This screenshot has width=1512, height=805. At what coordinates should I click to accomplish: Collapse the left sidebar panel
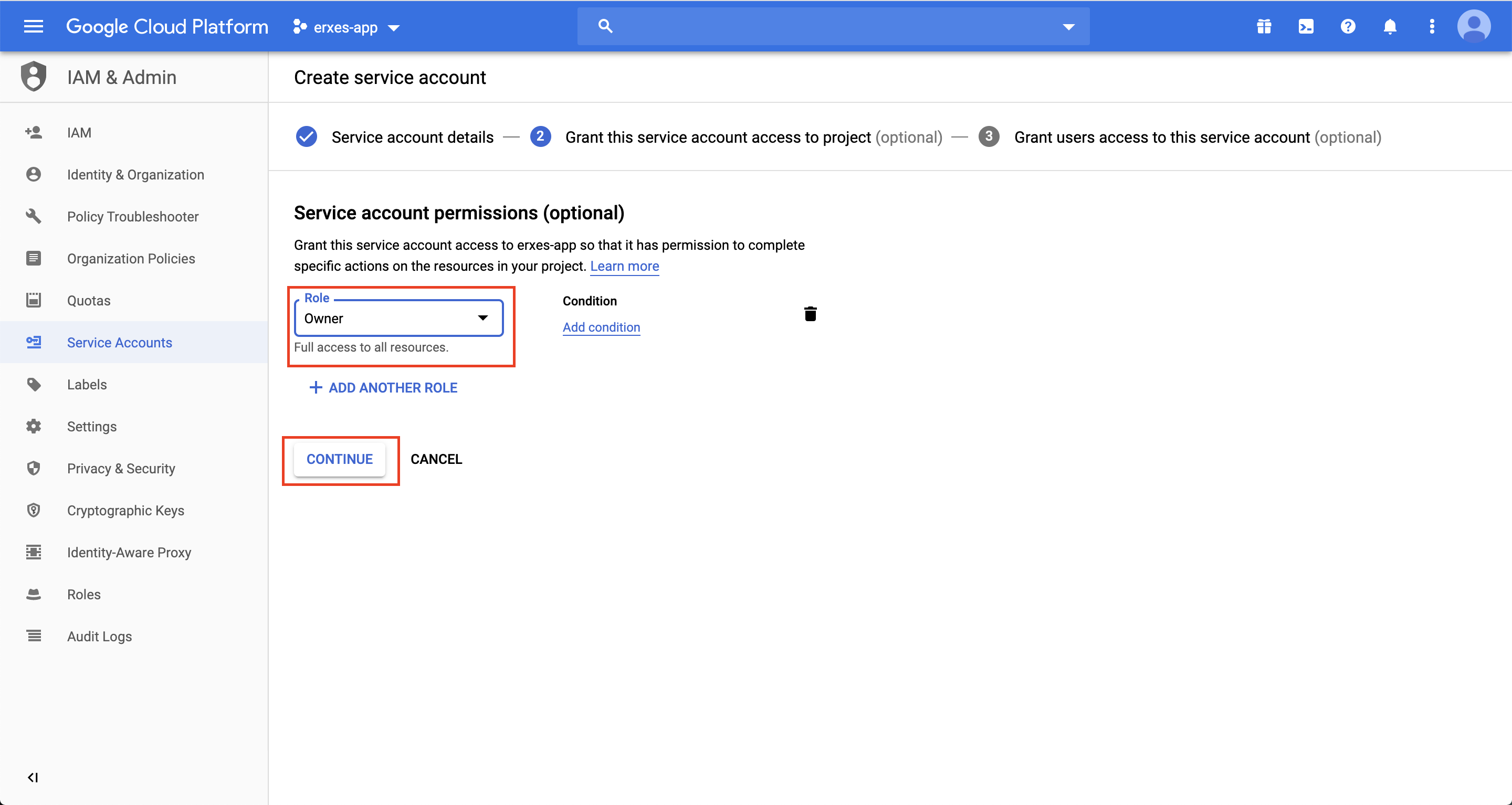pyautogui.click(x=33, y=777)
